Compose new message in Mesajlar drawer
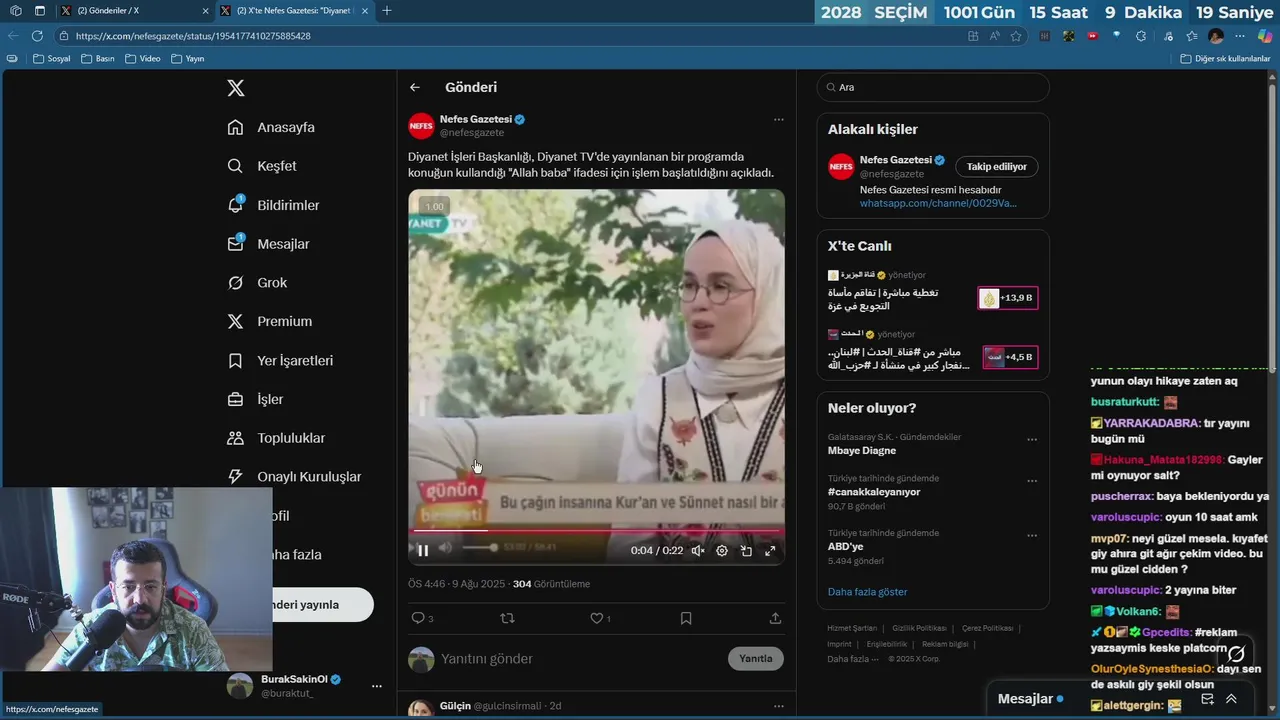This screenshot has width=1280, height=720. (1207, 699)
